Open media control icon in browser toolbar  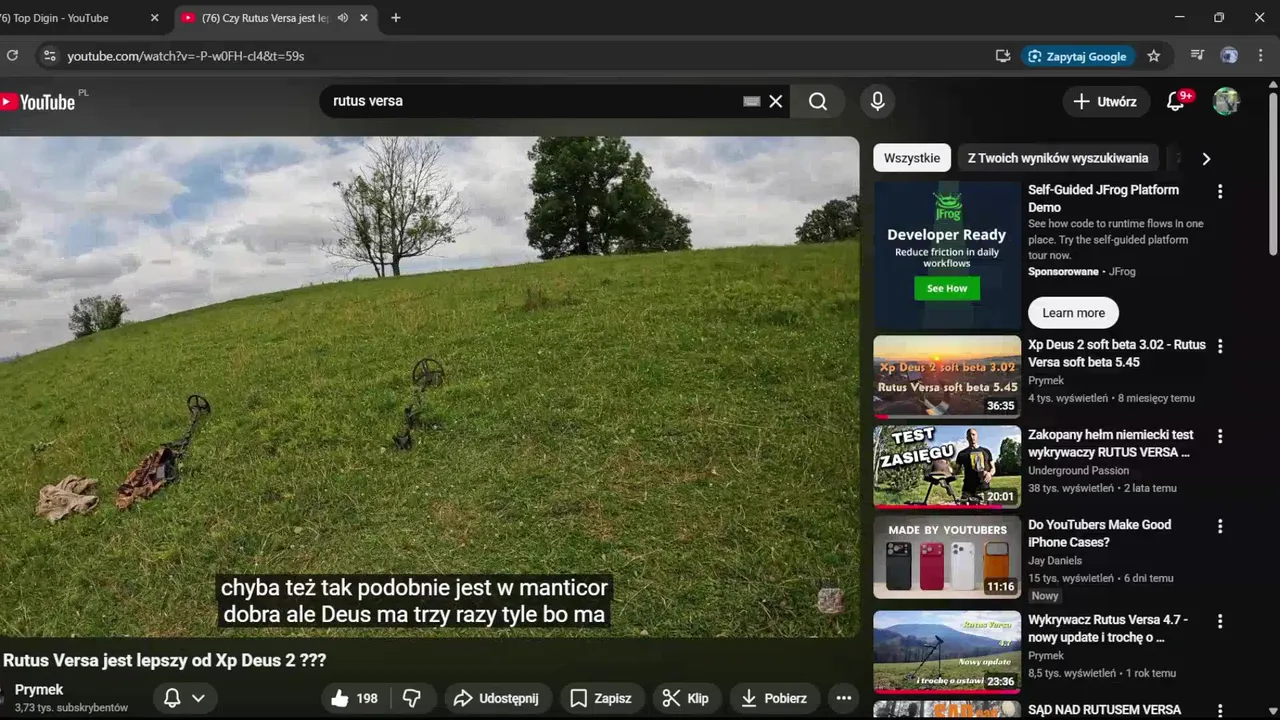1197,56
